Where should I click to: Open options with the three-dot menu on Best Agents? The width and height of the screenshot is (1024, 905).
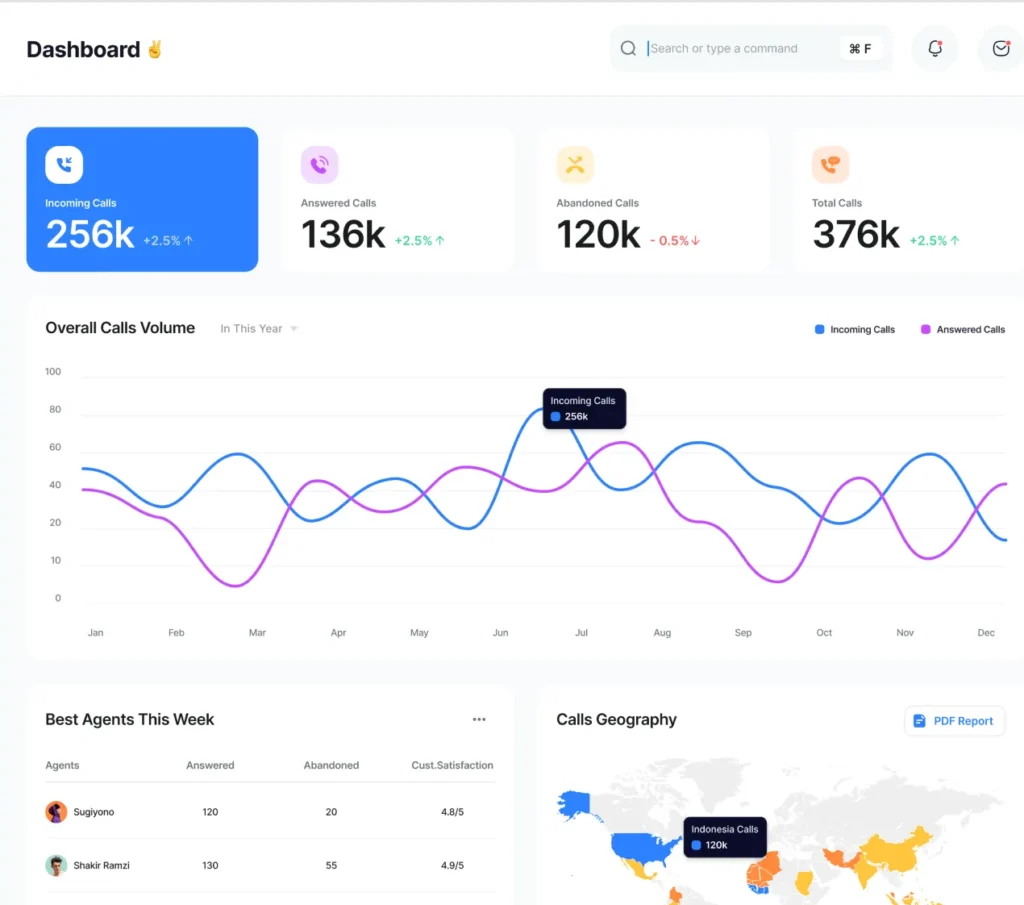479,718
